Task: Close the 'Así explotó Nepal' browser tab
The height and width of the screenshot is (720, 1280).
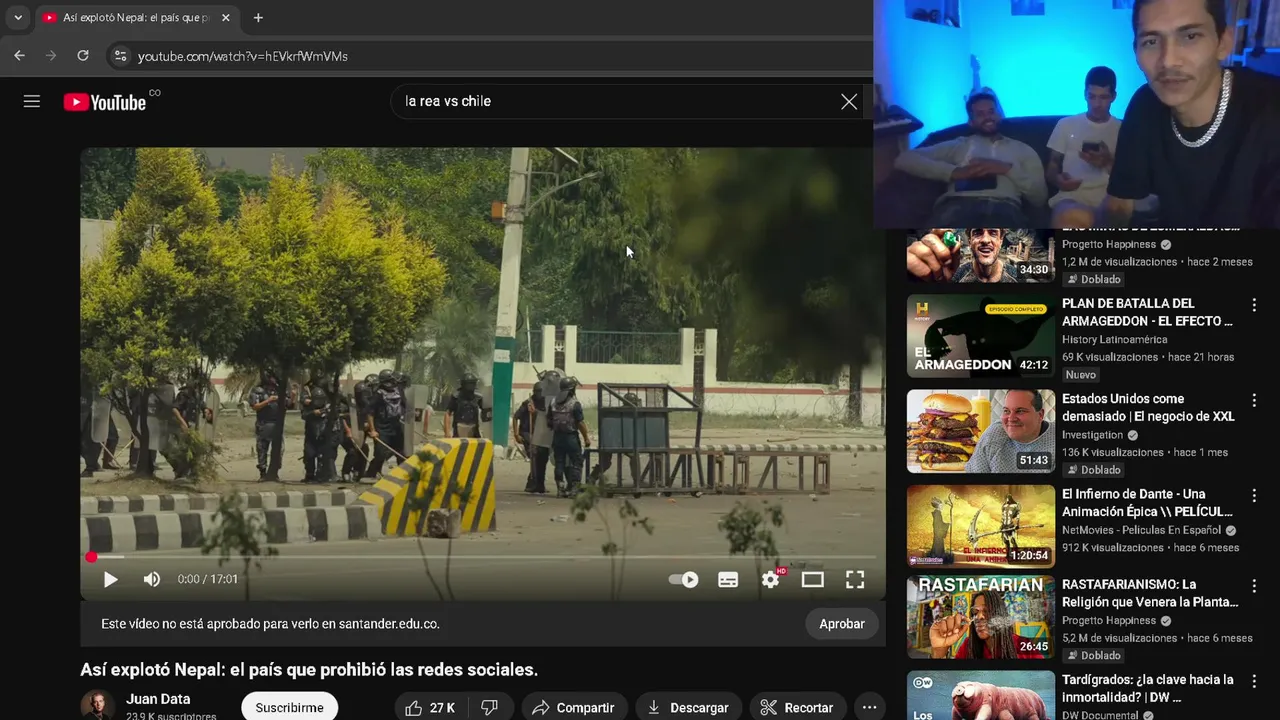Action: tap(226, 18)
